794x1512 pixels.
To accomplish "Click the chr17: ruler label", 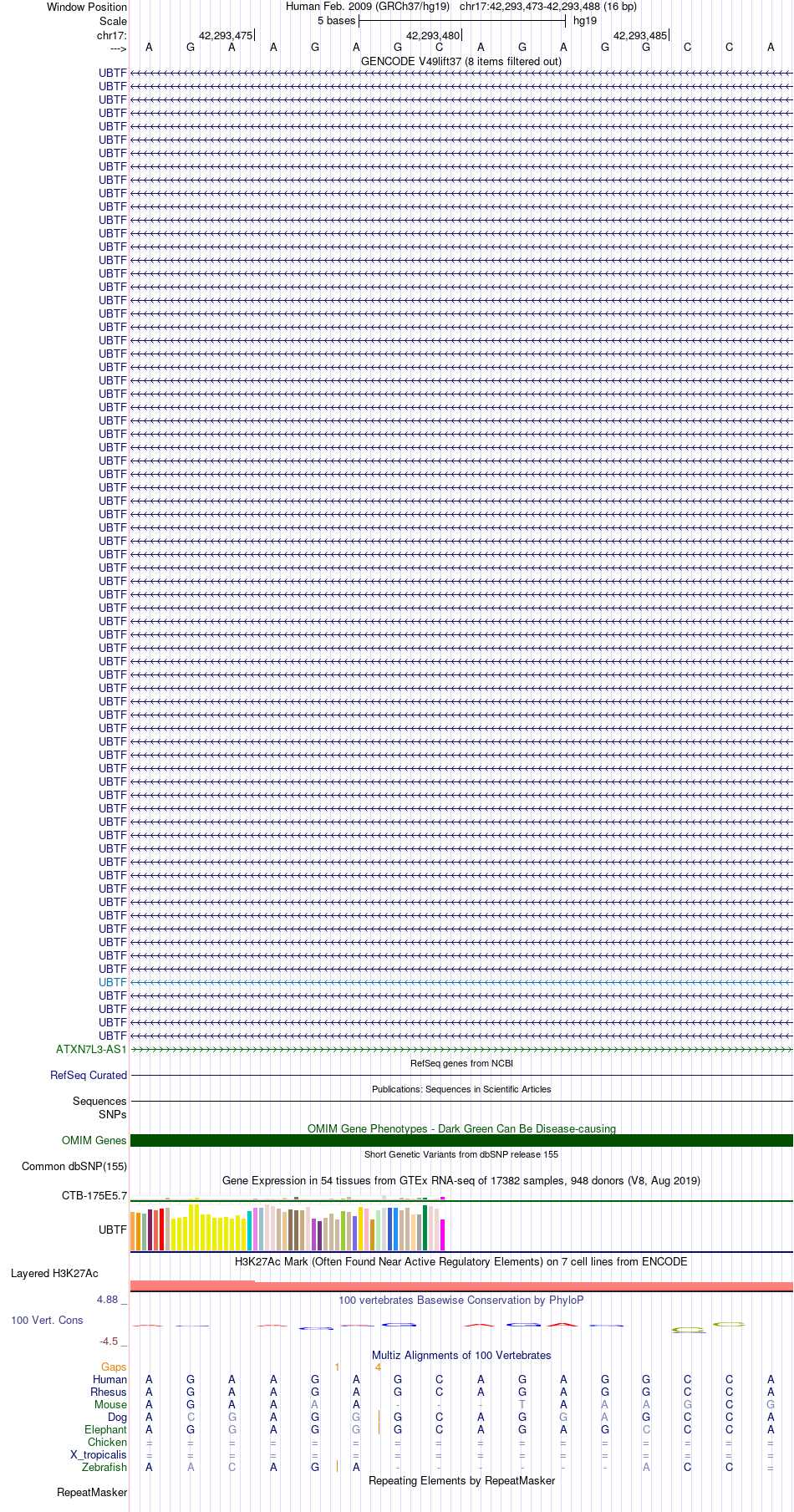I will tap(112, 35).
